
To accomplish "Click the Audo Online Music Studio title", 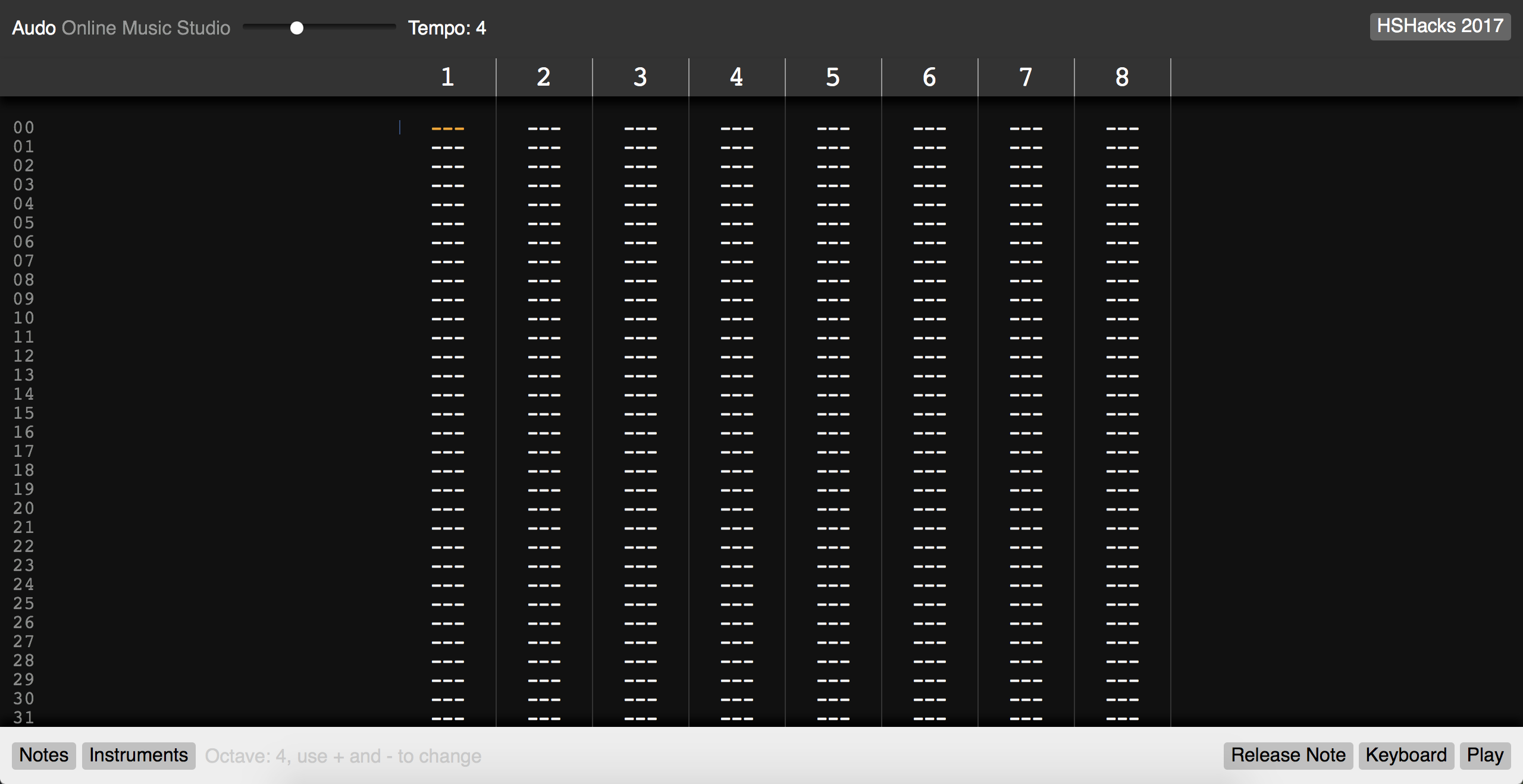I will pos(121,28).
